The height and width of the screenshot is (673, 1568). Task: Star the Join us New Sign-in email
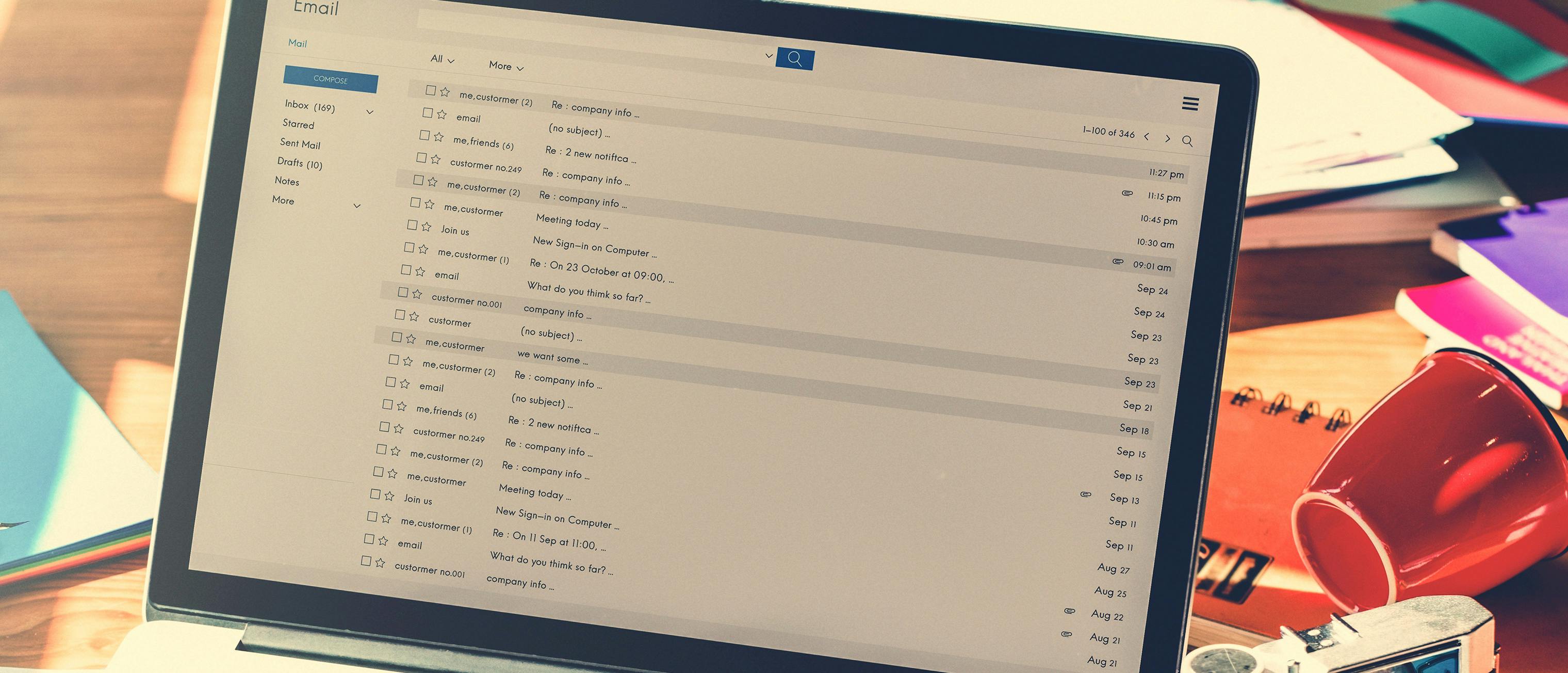(x=426, y=227)
